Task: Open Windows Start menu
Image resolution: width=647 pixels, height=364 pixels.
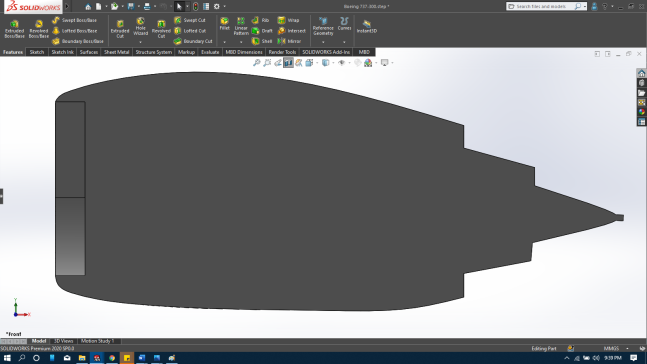Action: tap(7, 358)
